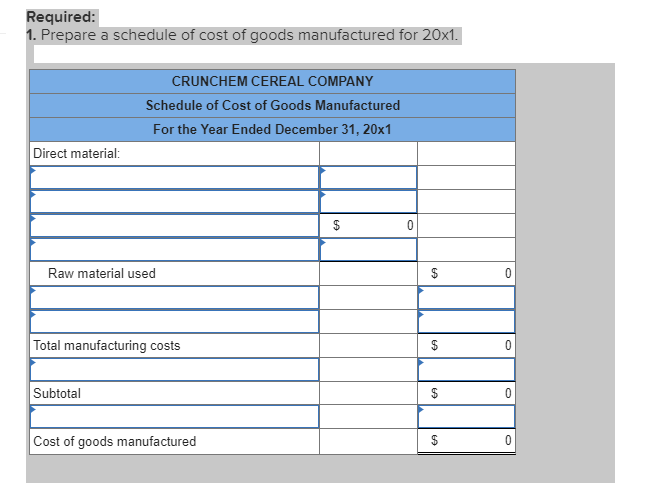The width and height of the screenshot is (665, 483).
Task: Click middle amount field above Raw material used
Action: (368, 249)
